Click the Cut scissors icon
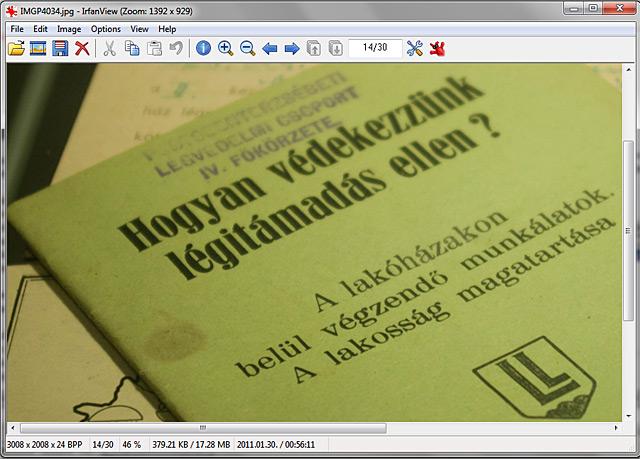 pos(109,49)
